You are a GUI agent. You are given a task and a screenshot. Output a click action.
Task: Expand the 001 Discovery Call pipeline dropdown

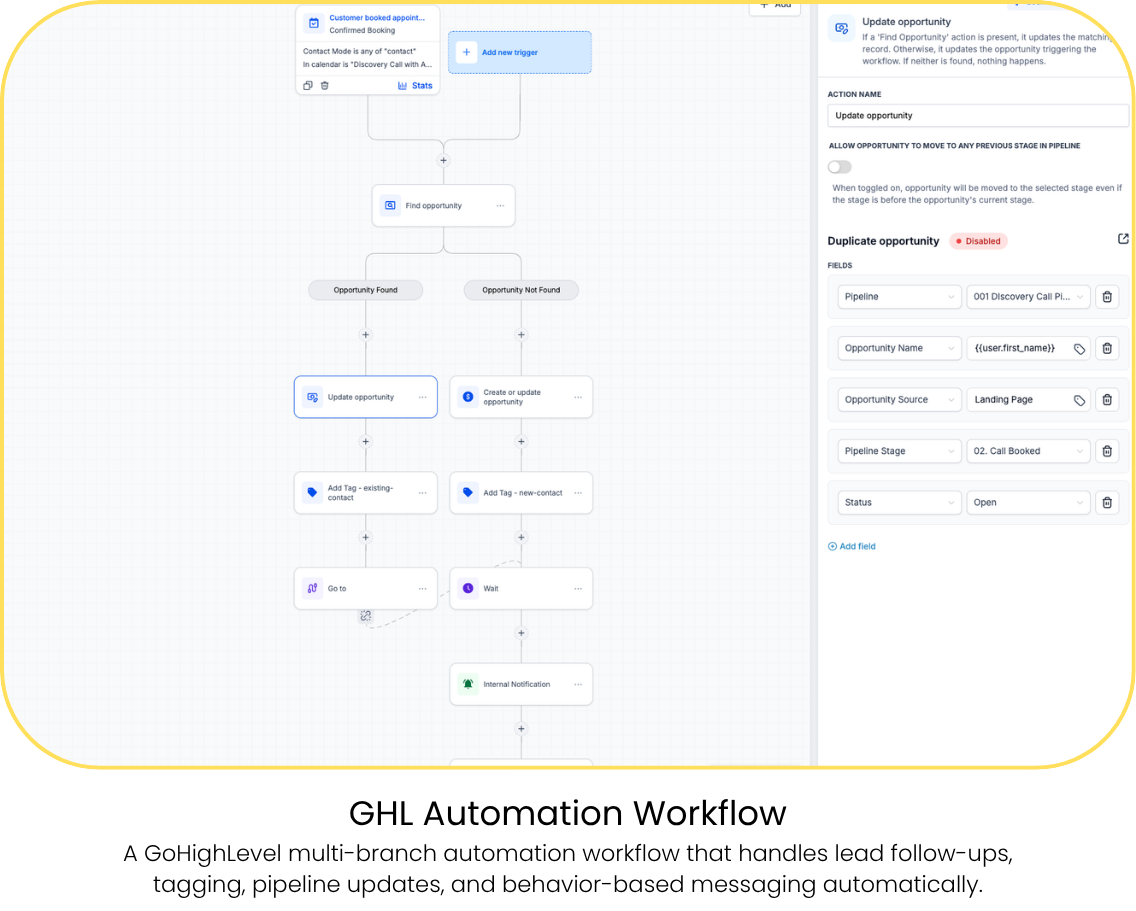[1028, 296]
